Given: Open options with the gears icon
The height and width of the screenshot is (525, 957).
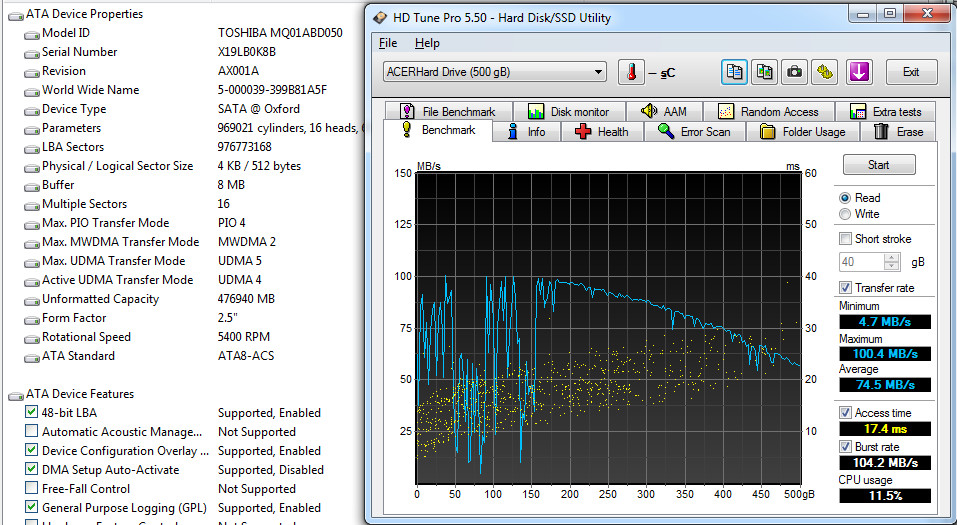Looking at the screenshot, I should pos(824,72).
